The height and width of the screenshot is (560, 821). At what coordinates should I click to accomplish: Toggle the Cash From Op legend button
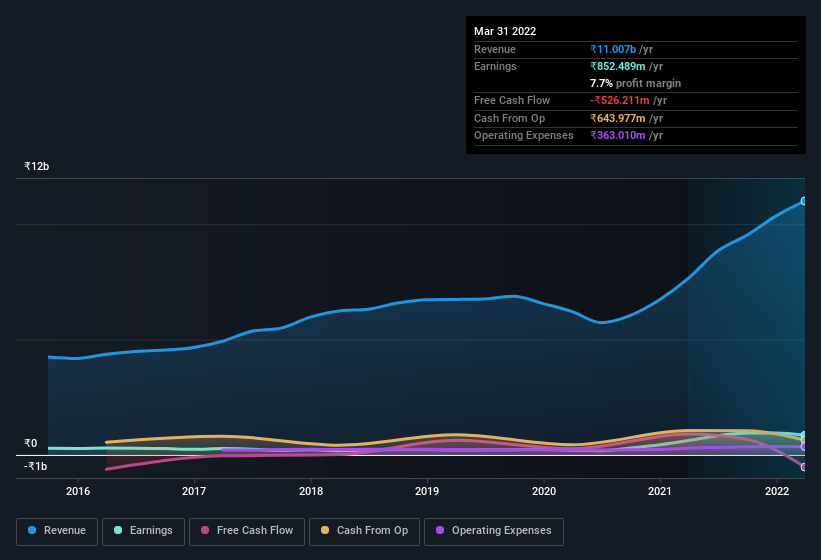(364, 531)
